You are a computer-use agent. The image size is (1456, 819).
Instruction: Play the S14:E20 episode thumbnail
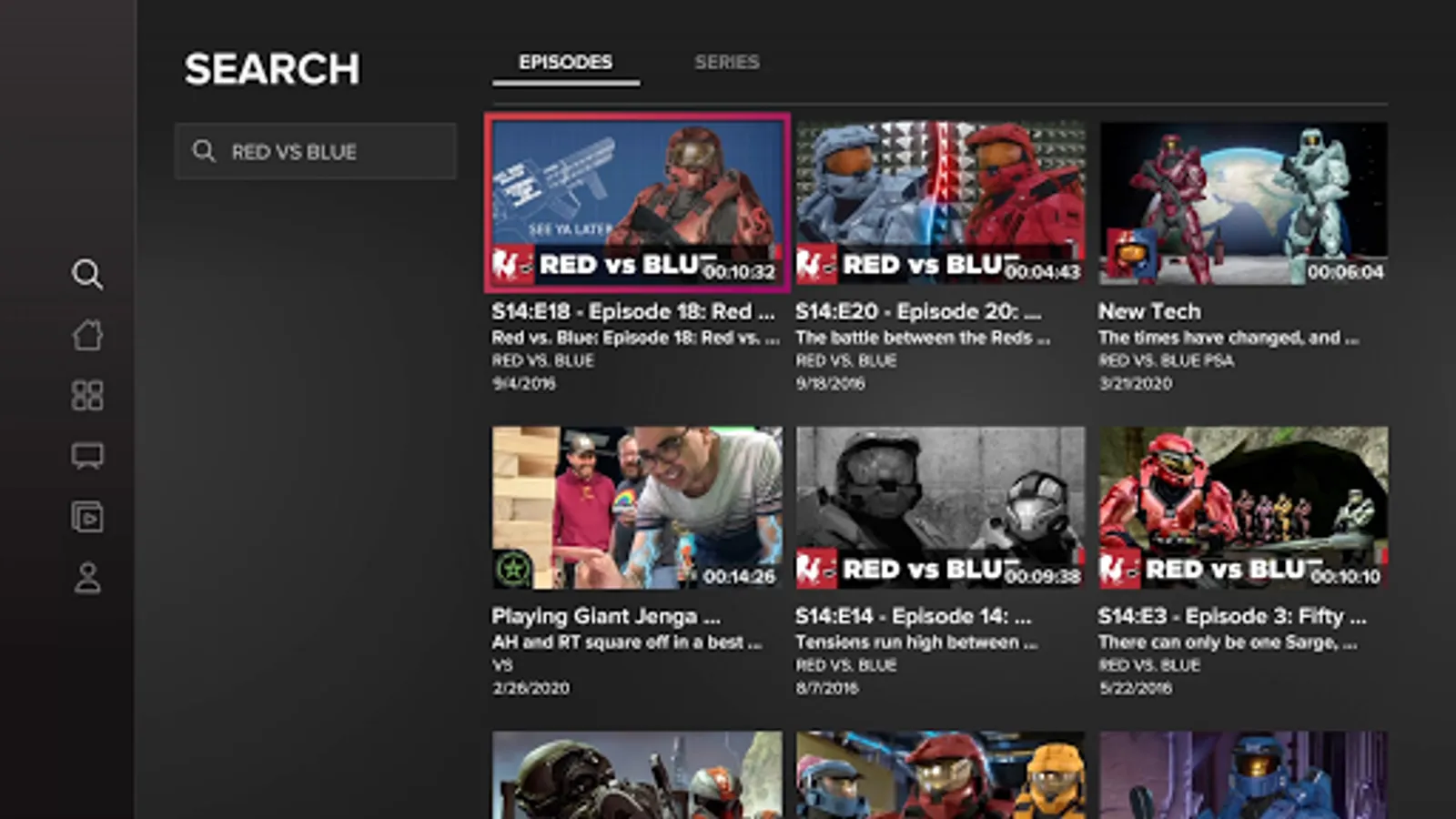coord(941,203)
